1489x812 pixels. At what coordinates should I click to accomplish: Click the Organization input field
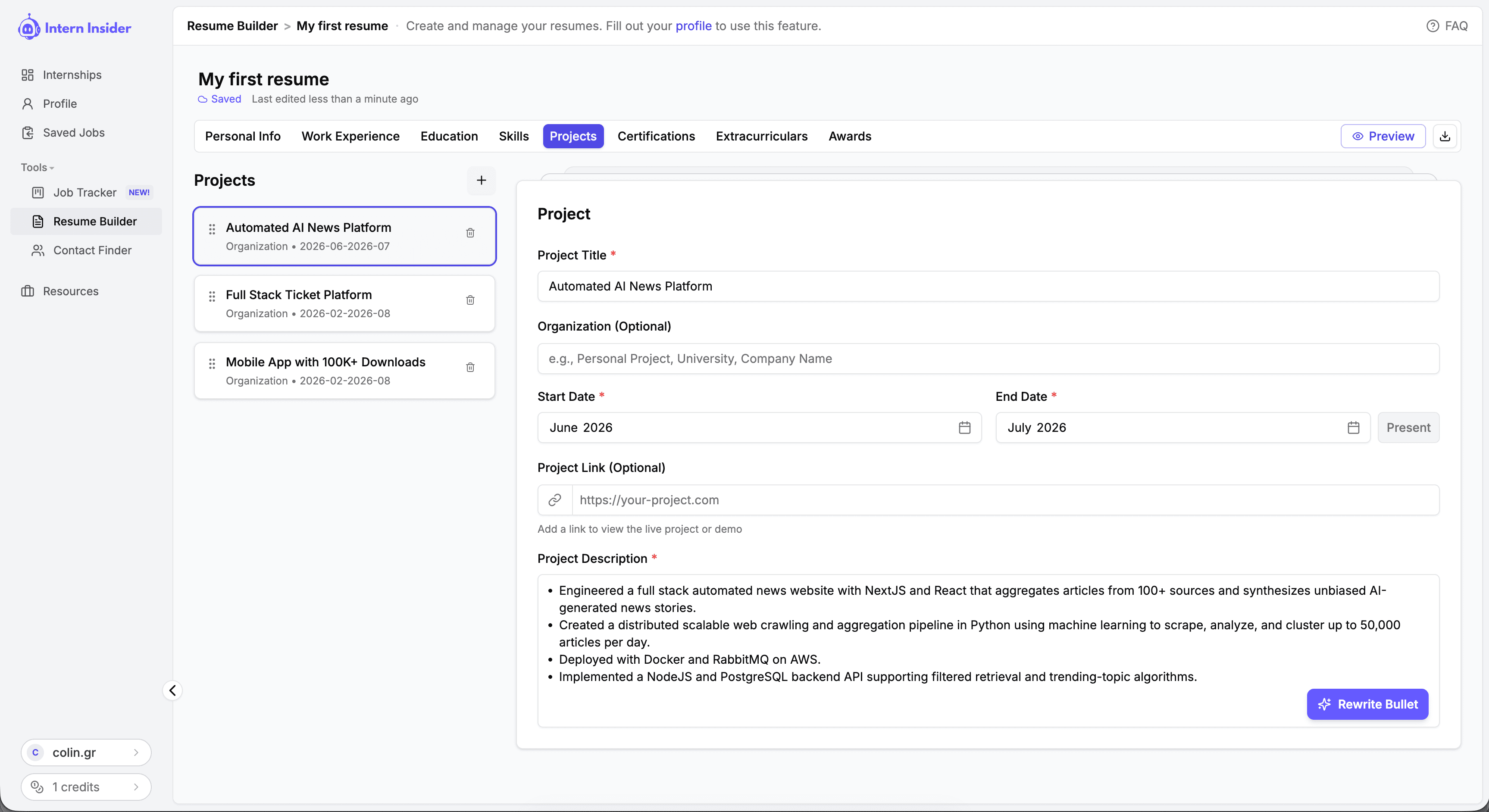pos(988,358)
